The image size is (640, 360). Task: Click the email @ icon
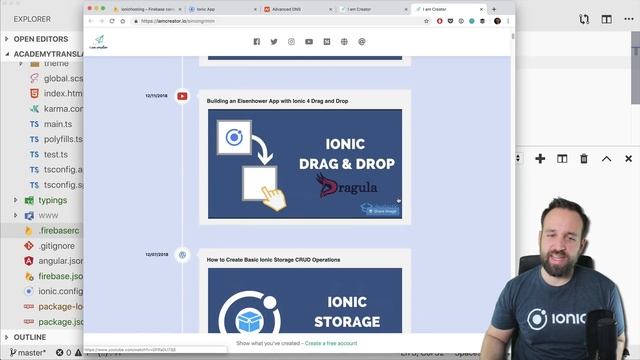pos(362,42)
